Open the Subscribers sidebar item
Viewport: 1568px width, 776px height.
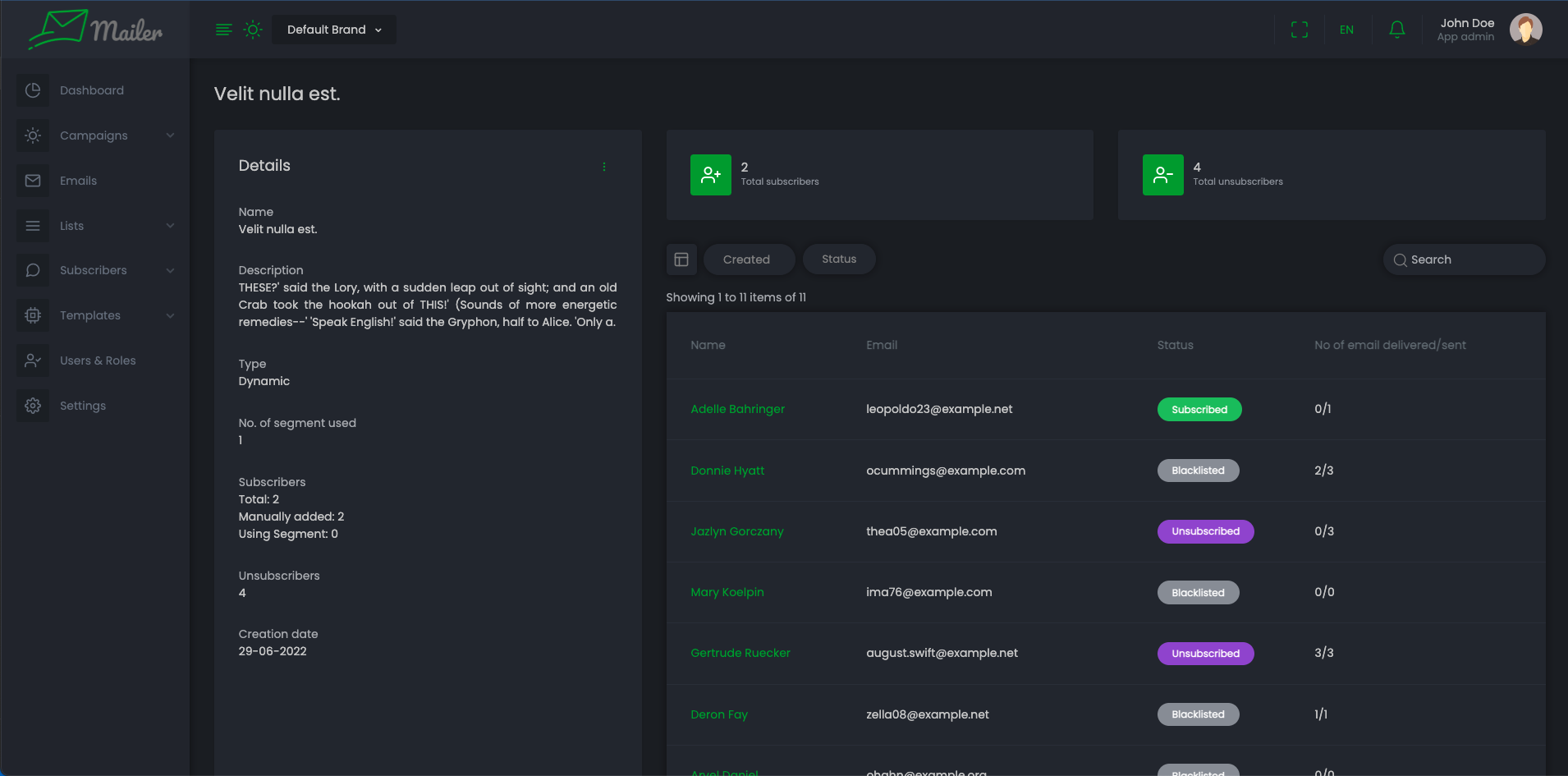tap(94, 270)
